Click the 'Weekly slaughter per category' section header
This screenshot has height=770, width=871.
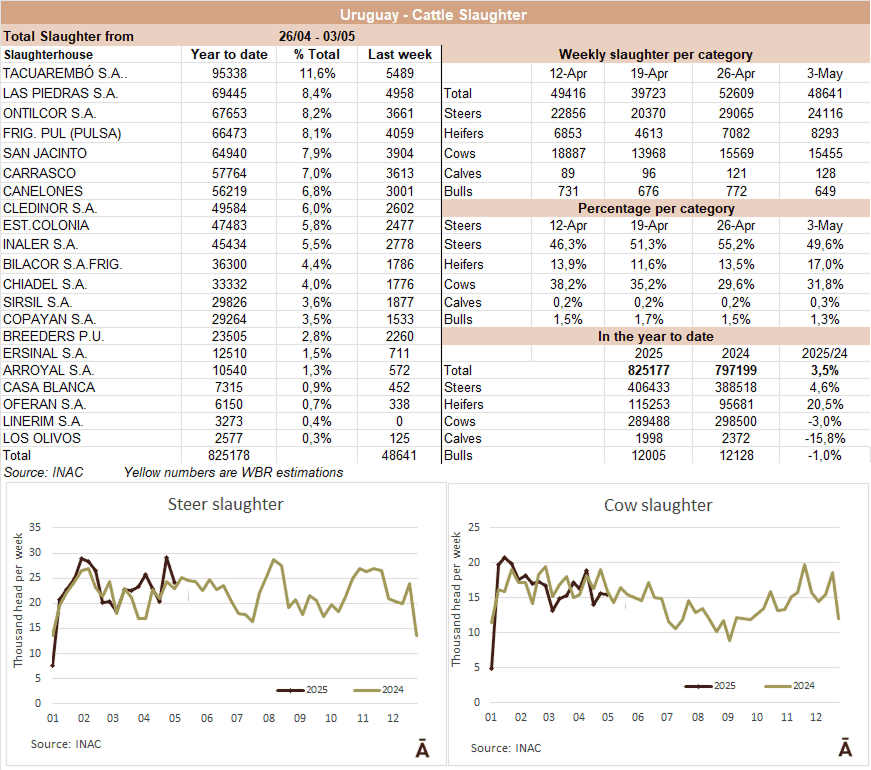(x=655, y=54)
